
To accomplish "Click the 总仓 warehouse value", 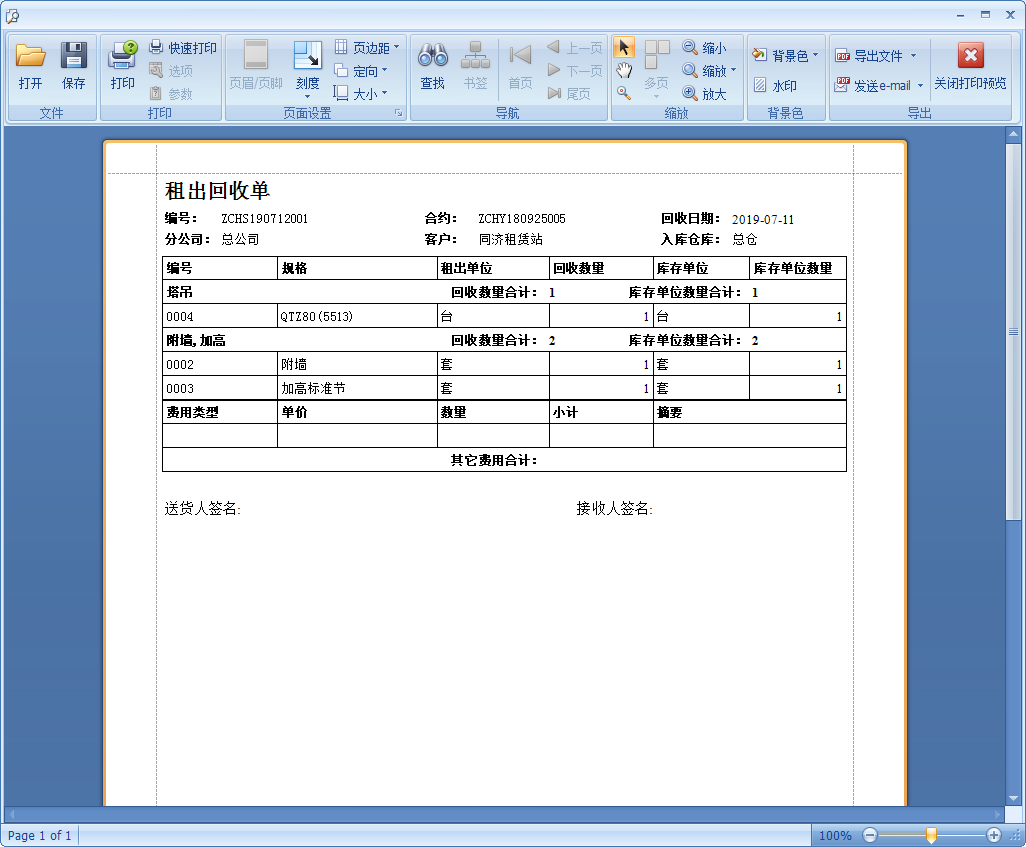I will pyautogui.click(x=745, y=240).
